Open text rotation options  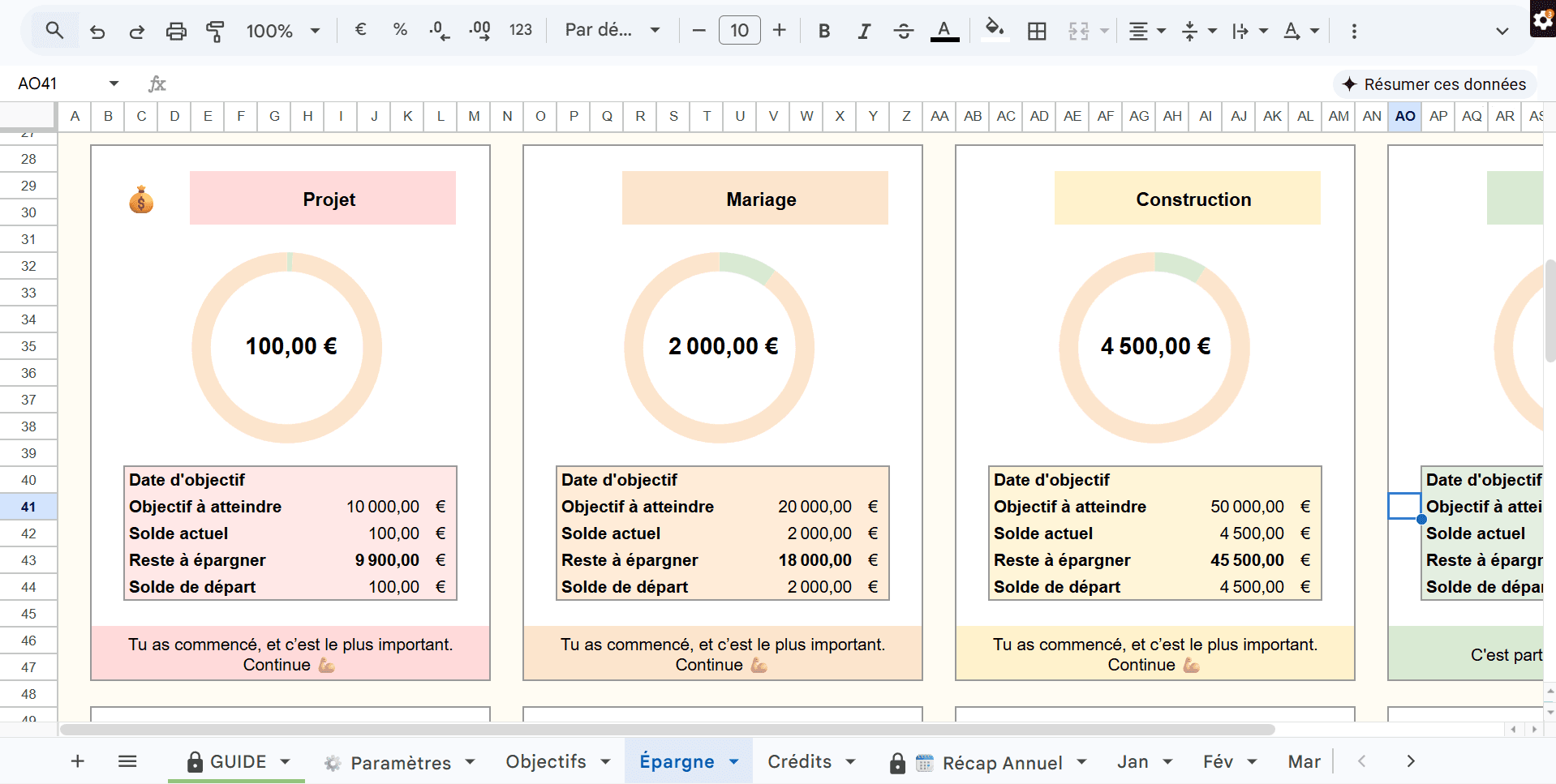click(x=1301, y=31)
